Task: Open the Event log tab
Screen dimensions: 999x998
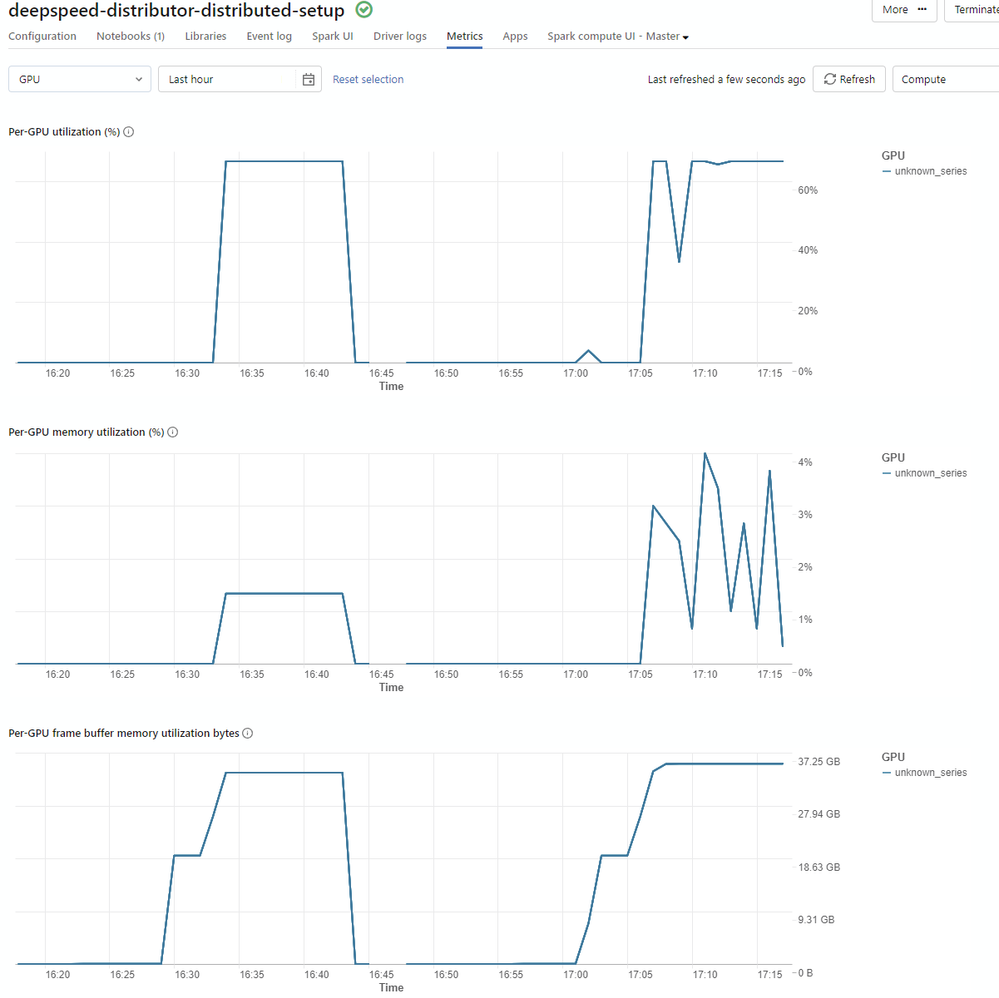Action: click(269, 37)
